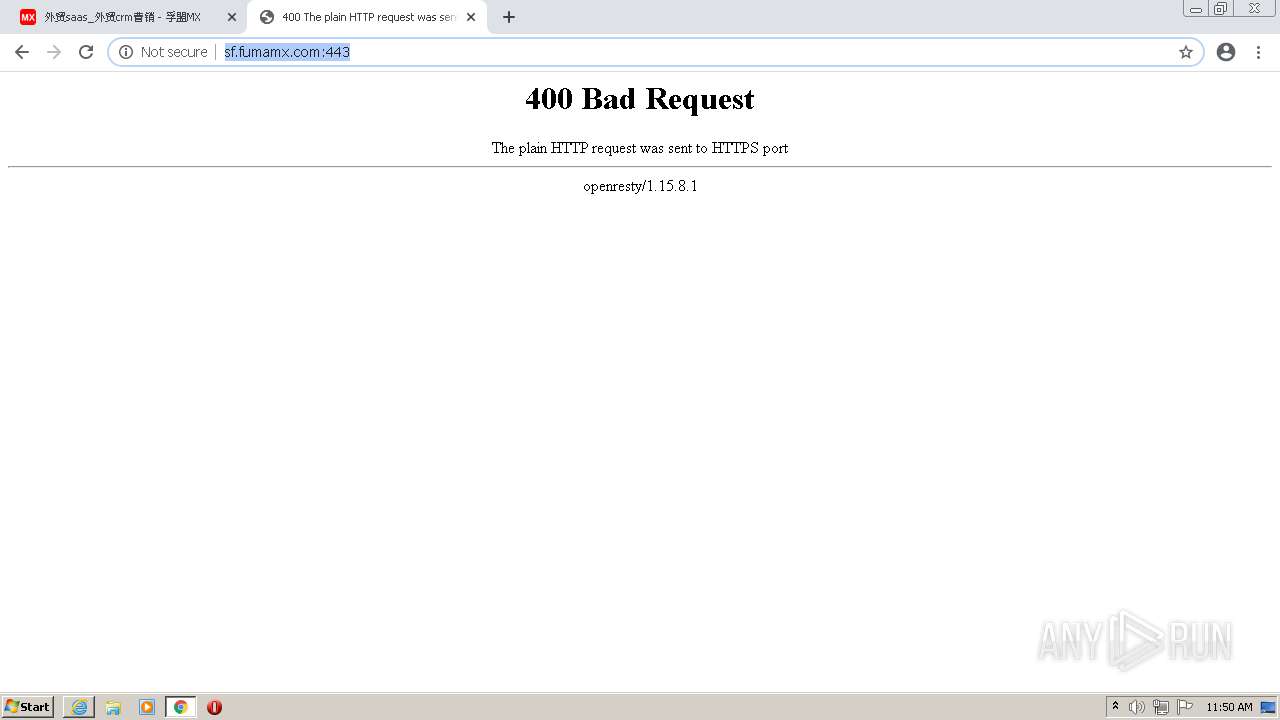Viewport: 1280px width, 720px height.
Task: Show hidden system tray icons
Action: pyautogui.click(x=1115, y=707)
